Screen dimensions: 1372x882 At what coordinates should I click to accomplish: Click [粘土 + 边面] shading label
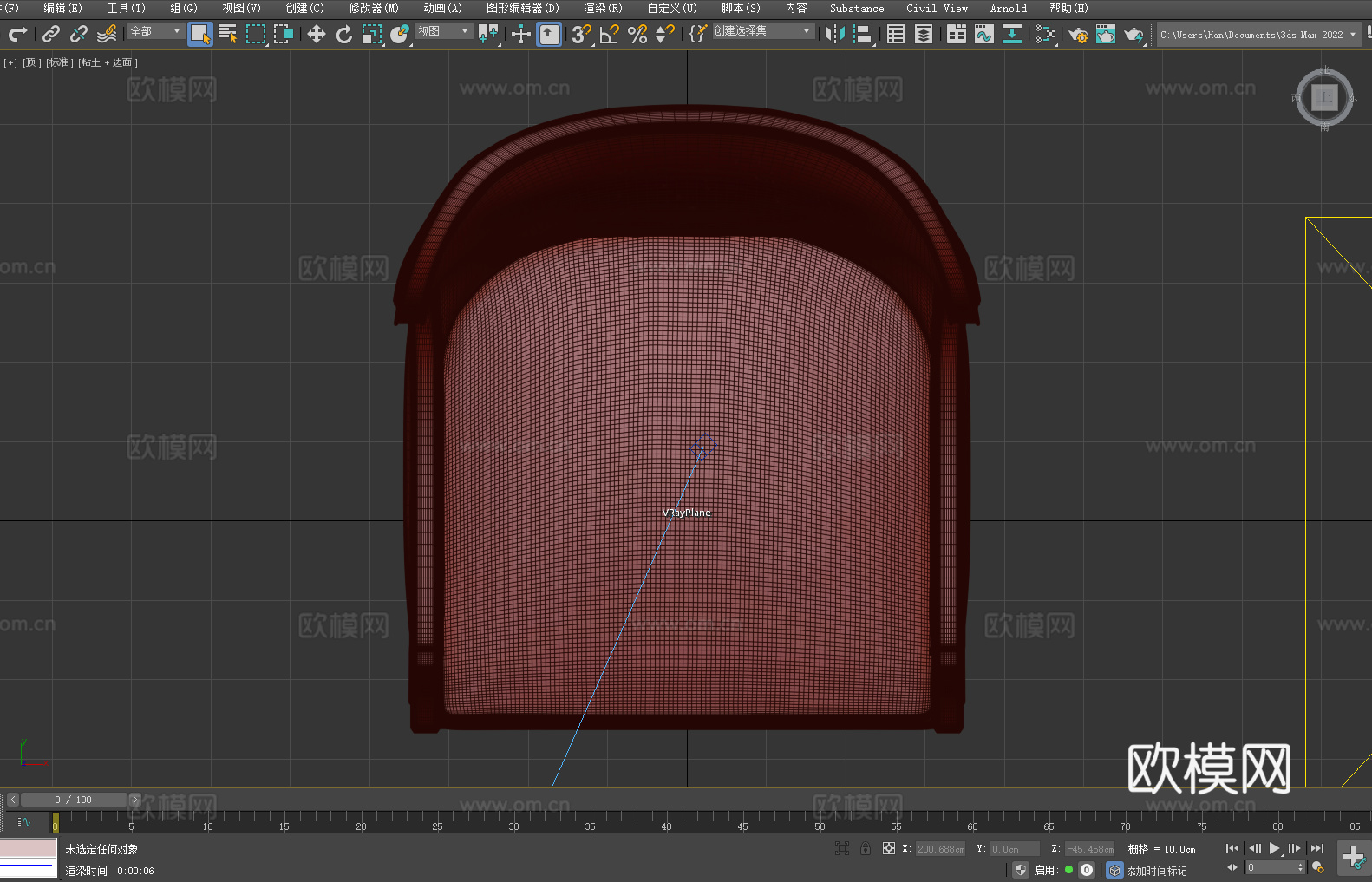[108, 62]
